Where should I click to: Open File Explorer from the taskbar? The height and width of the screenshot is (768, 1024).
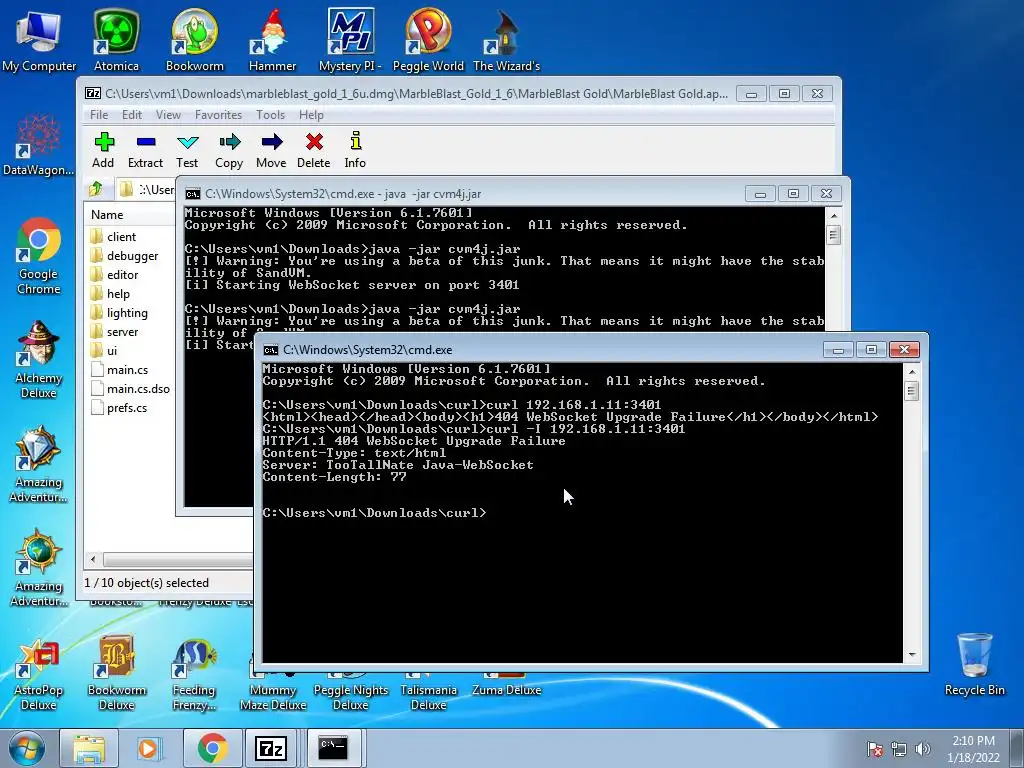coord(89,748)
